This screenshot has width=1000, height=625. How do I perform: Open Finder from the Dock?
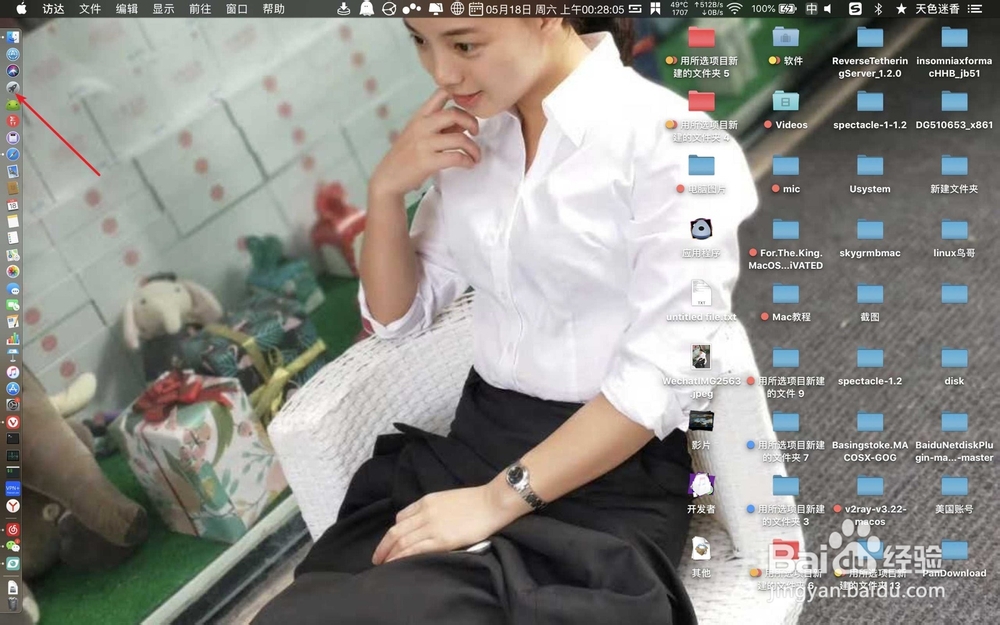pyautogui.click(x=12, y=38)
